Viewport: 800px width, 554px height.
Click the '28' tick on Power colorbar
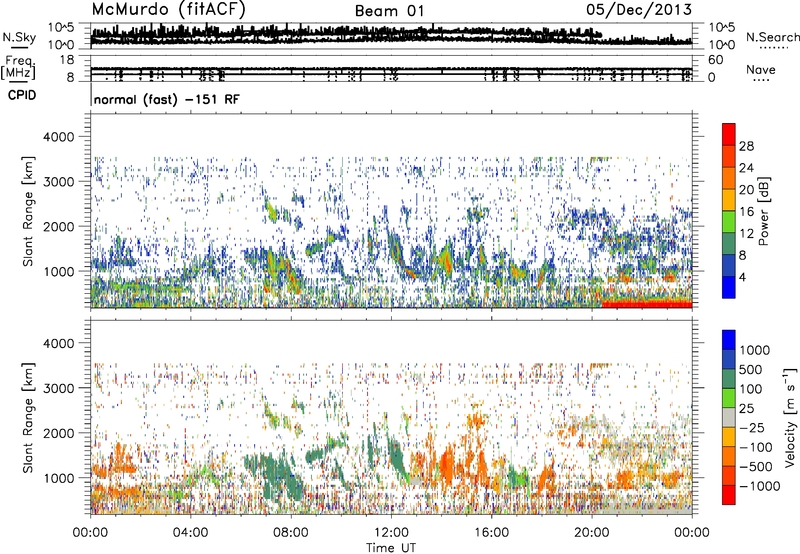point(746,146)
